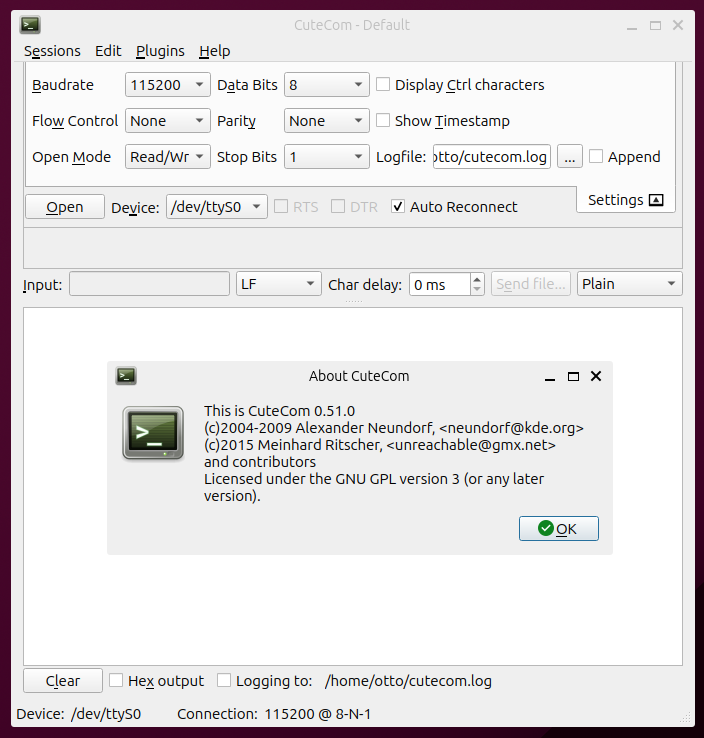Click the Connection 115200 @ 8-N-1 status text
This screenshot has width=704, height=738.
pos(274,714)
